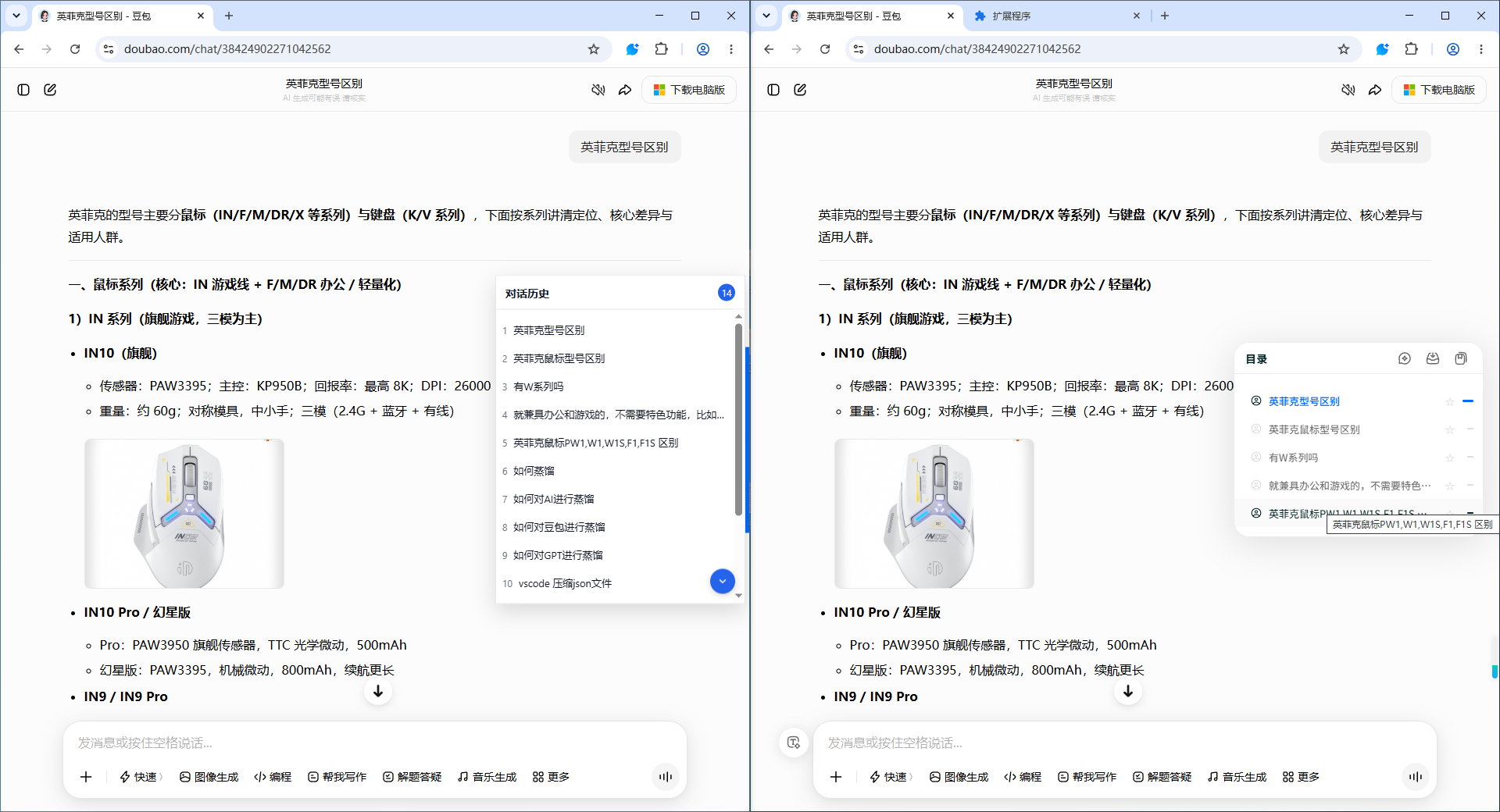Click voice input icon in right chat
Screen dimensions: 1500x812
click(1416, 777)
